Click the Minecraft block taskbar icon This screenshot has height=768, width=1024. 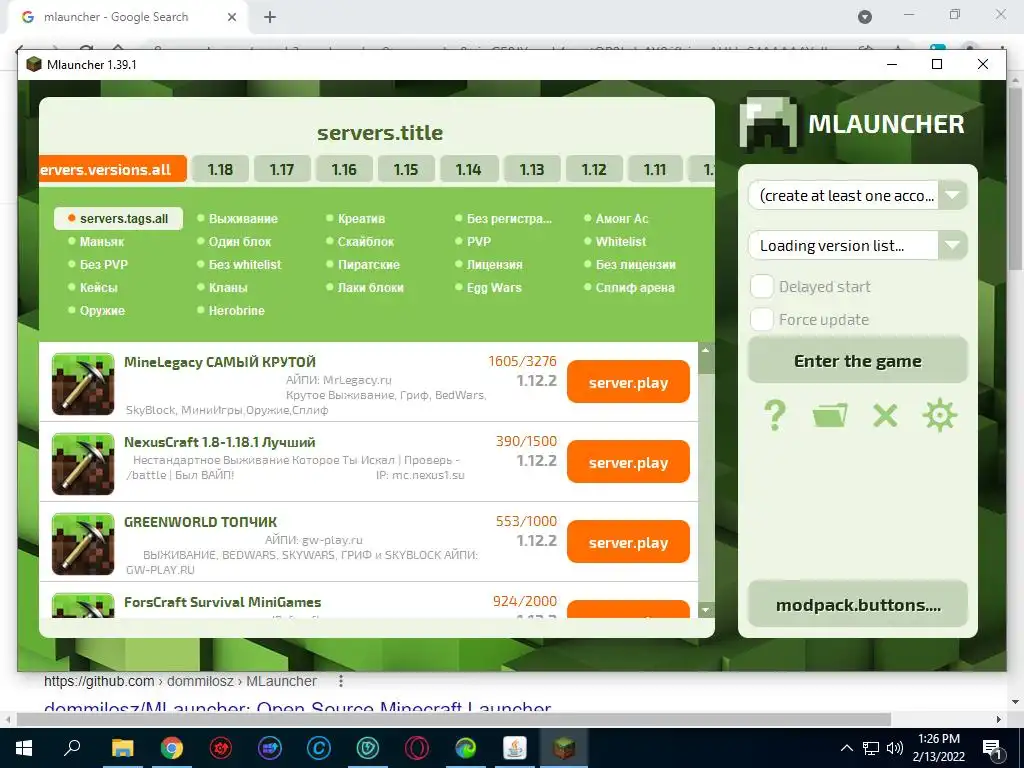coord(564,748)
